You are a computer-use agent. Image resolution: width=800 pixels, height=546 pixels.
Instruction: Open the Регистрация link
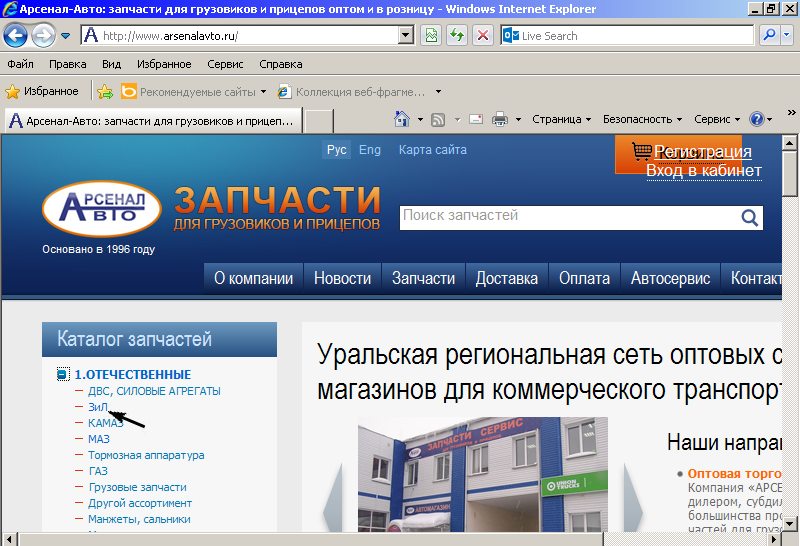(703, 152)
